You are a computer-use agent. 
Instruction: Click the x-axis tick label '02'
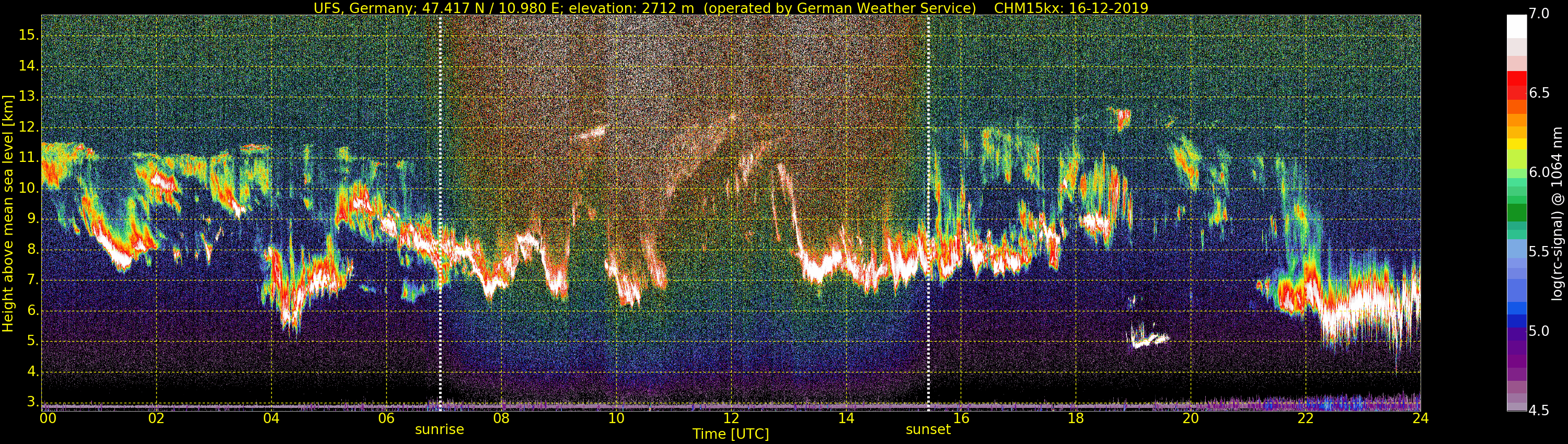[x=156, y=418]
